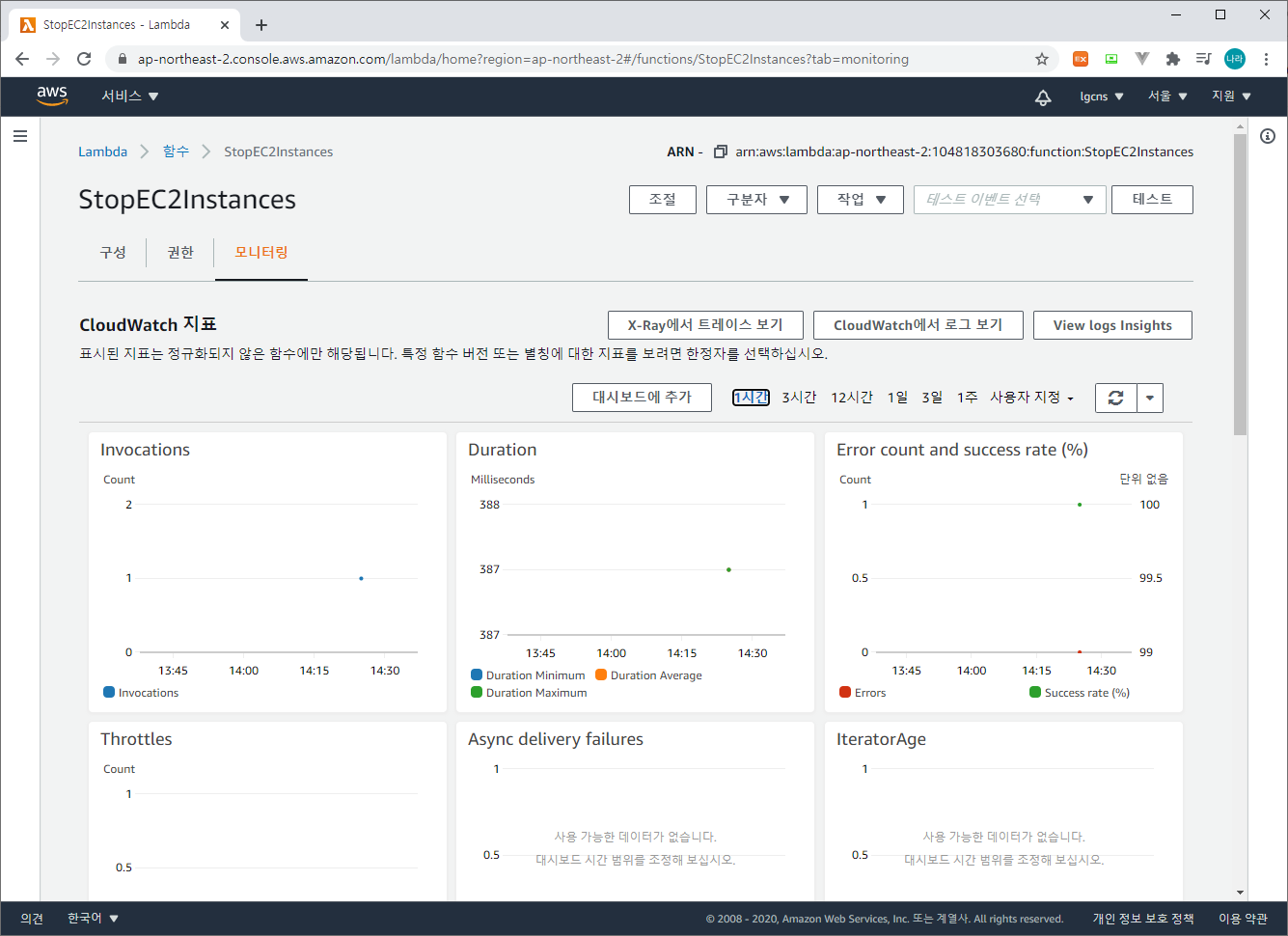Switch to the 권한 tab
Image resolution: width=1288 pixels, height=936 pixels.
180,252
